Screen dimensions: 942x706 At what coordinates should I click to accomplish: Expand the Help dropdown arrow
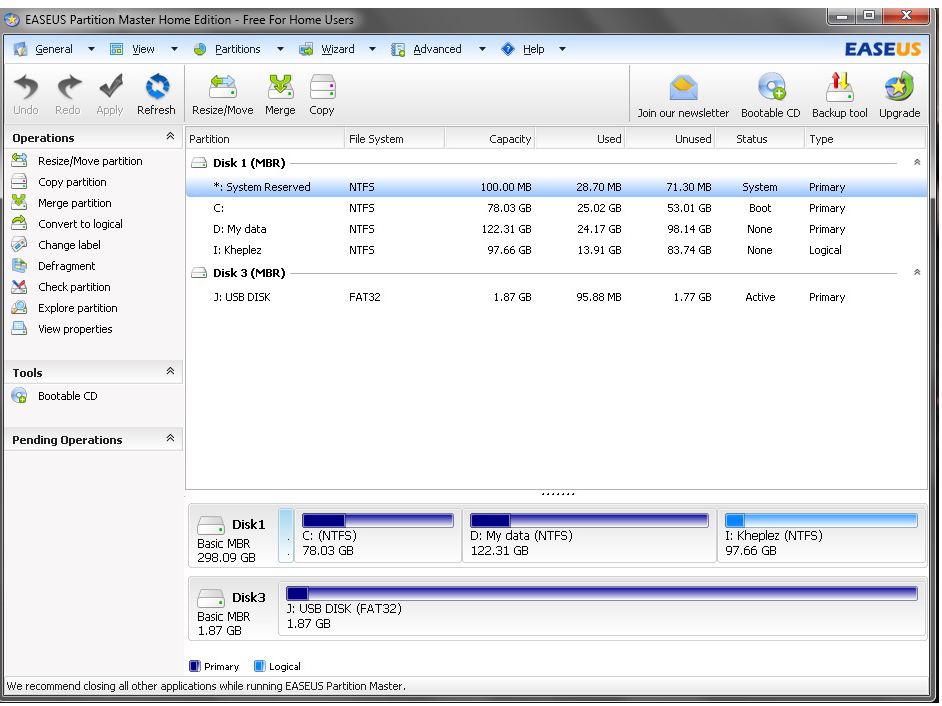point(562,49)
